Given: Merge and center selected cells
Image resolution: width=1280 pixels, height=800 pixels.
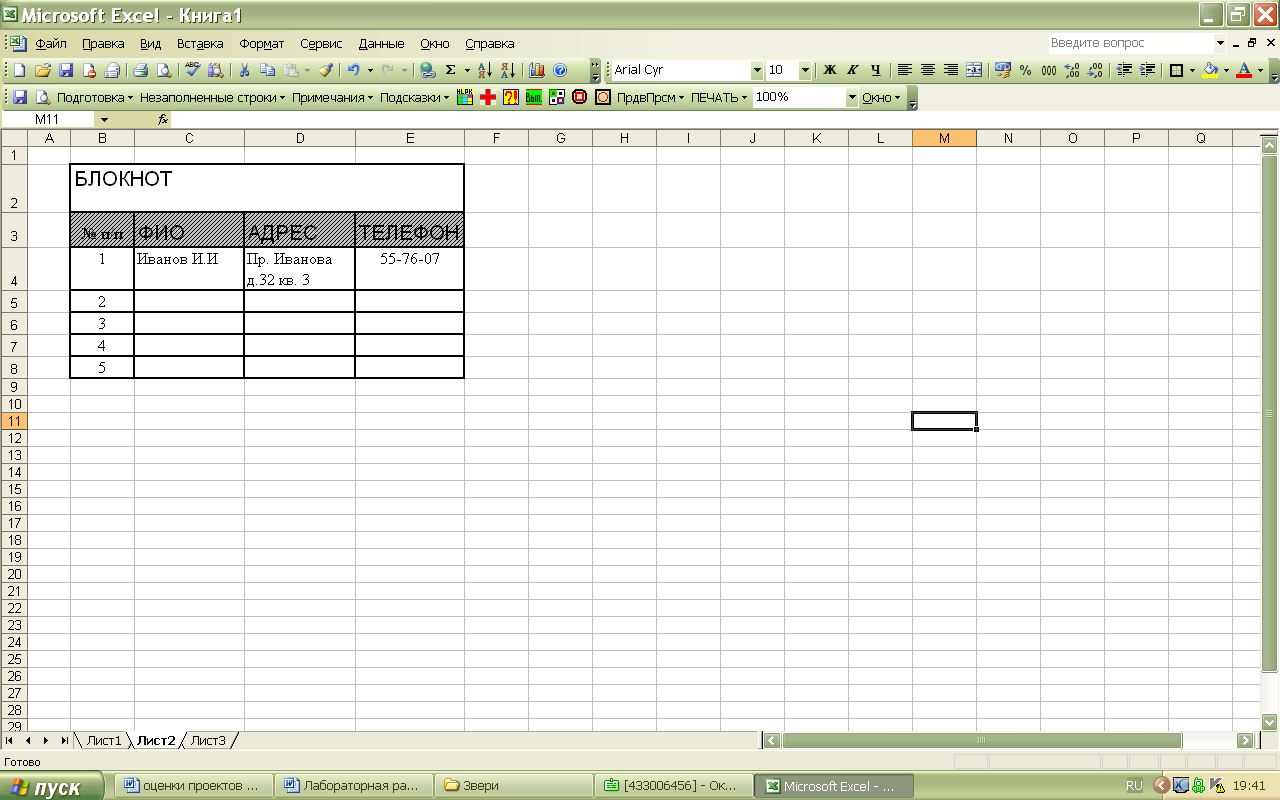Looking at the screenshot, I should pyautogui.click(x=973, y=70).
